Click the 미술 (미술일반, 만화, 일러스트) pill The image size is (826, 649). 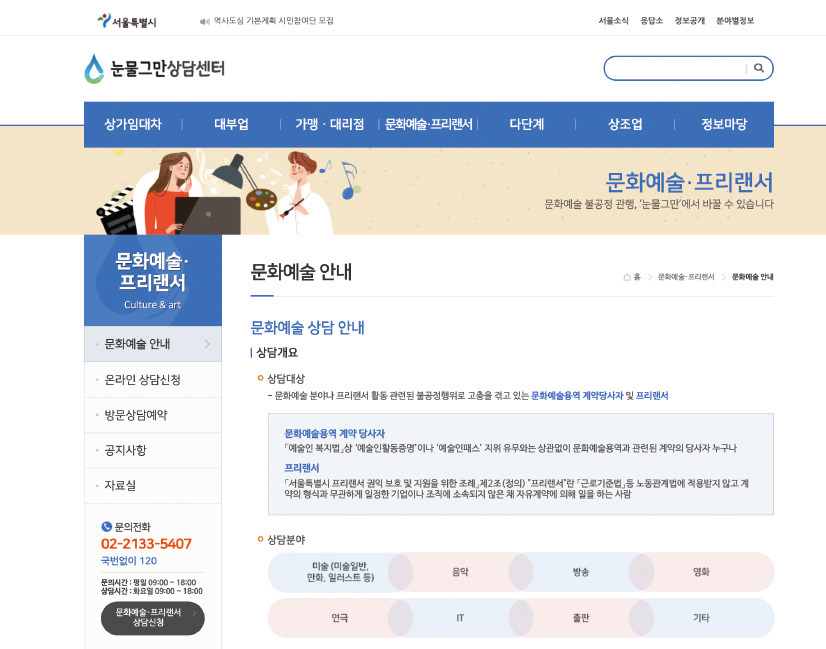[x=340, y=572]
